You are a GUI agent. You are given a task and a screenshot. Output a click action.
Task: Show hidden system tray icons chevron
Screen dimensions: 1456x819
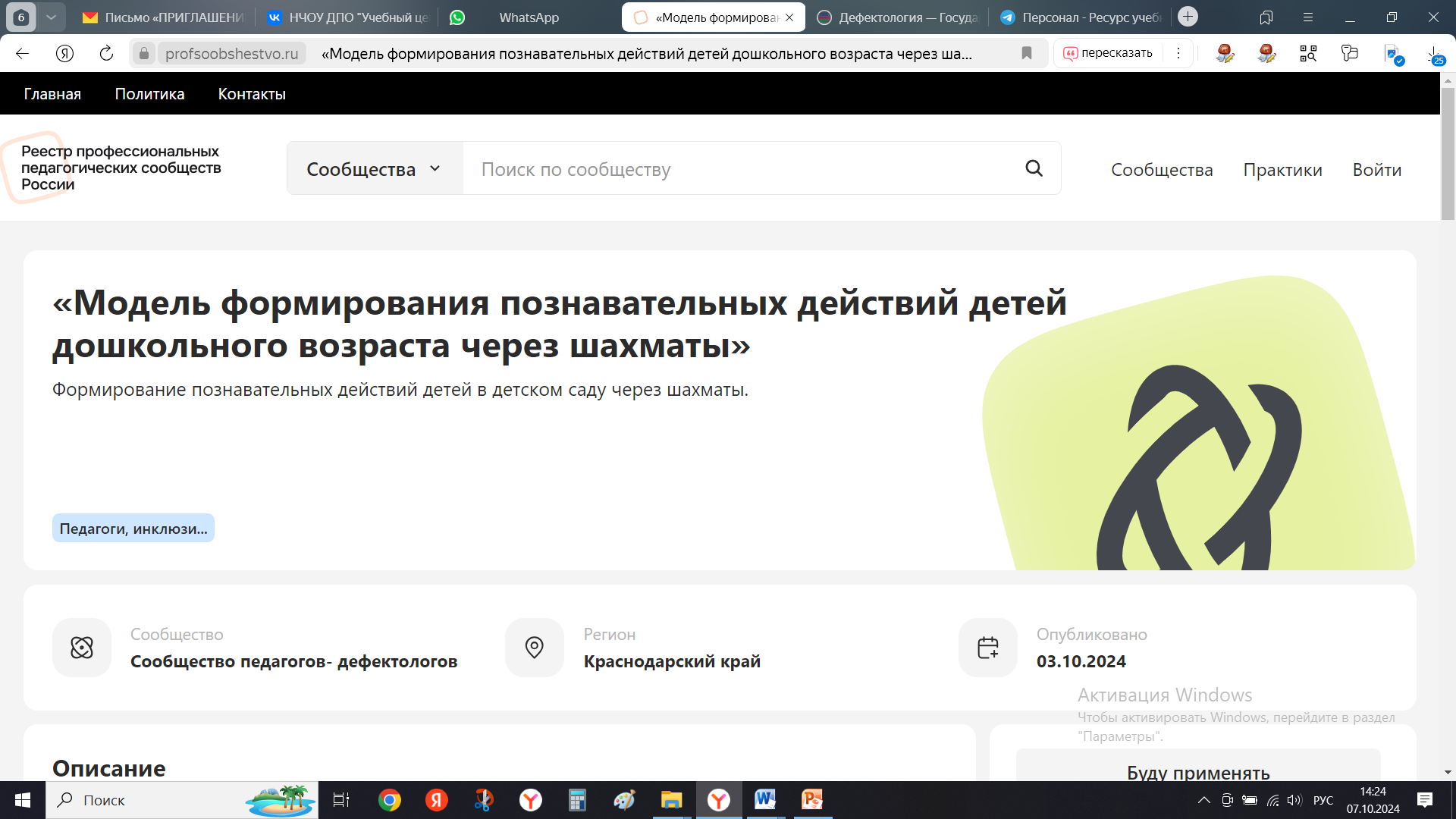pyautogui.click(x=1203, y=800)
